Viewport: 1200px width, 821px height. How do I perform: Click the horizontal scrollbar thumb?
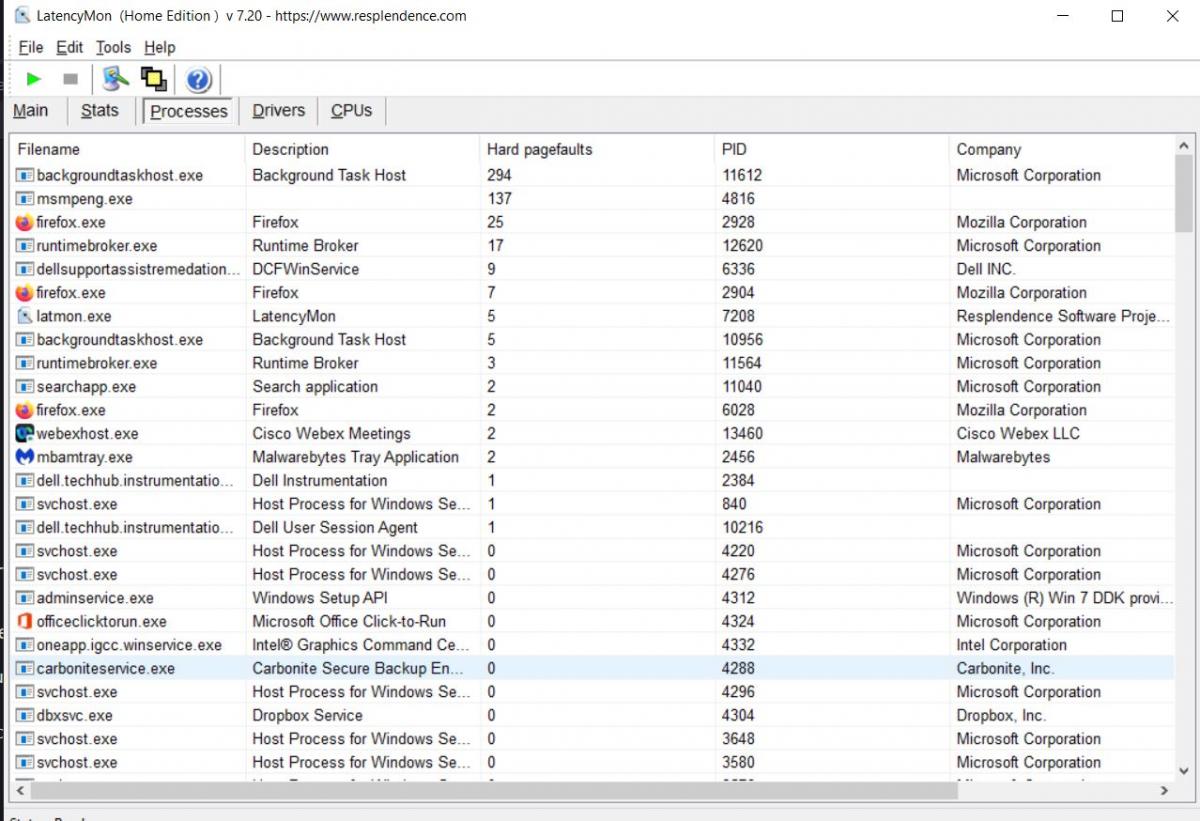[495, 790]
